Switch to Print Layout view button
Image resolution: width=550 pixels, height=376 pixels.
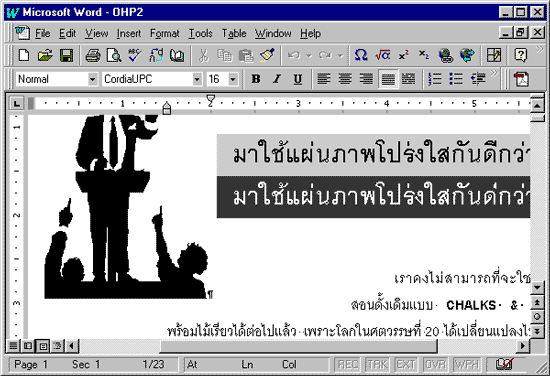click(43, 346)
